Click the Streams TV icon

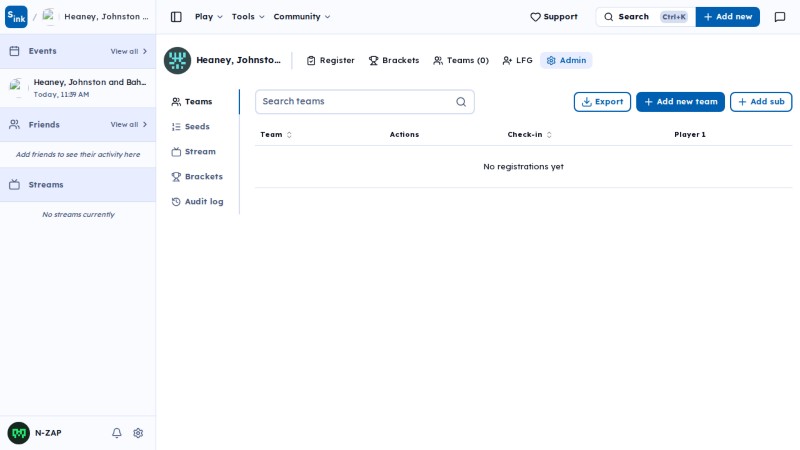15,185
